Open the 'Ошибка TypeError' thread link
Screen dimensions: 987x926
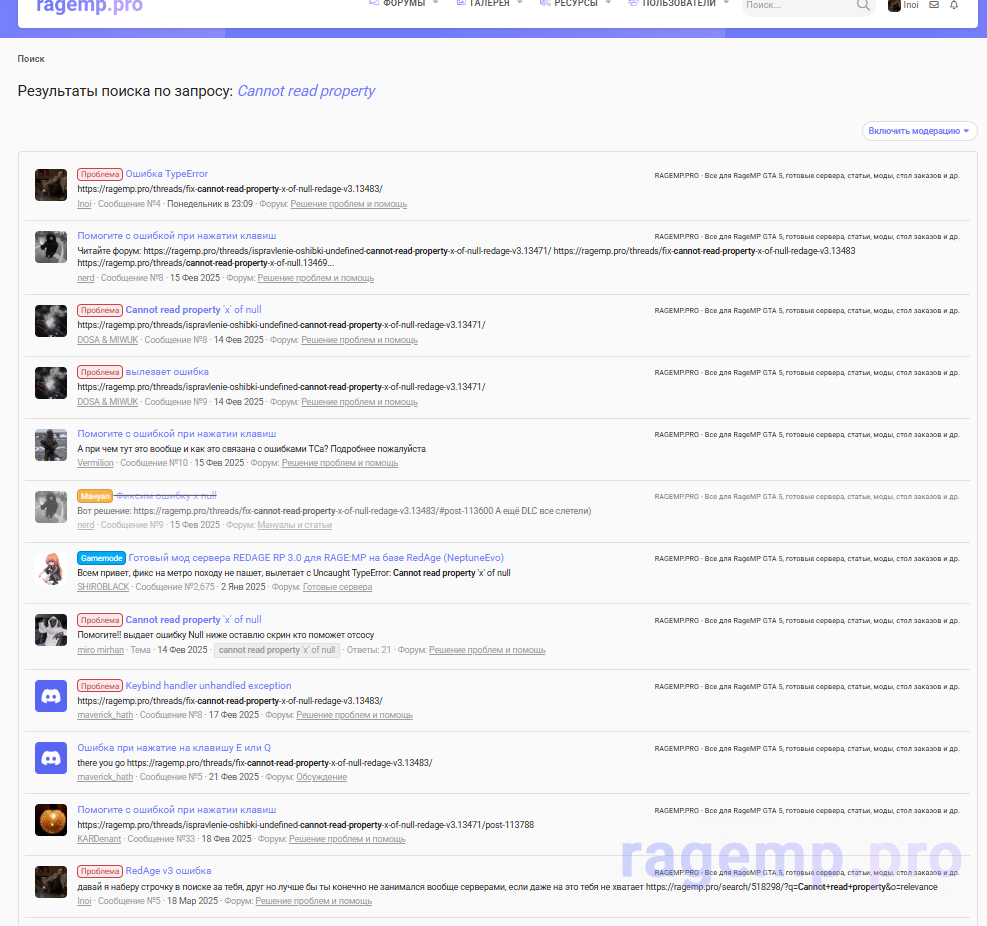click(166, 174)
